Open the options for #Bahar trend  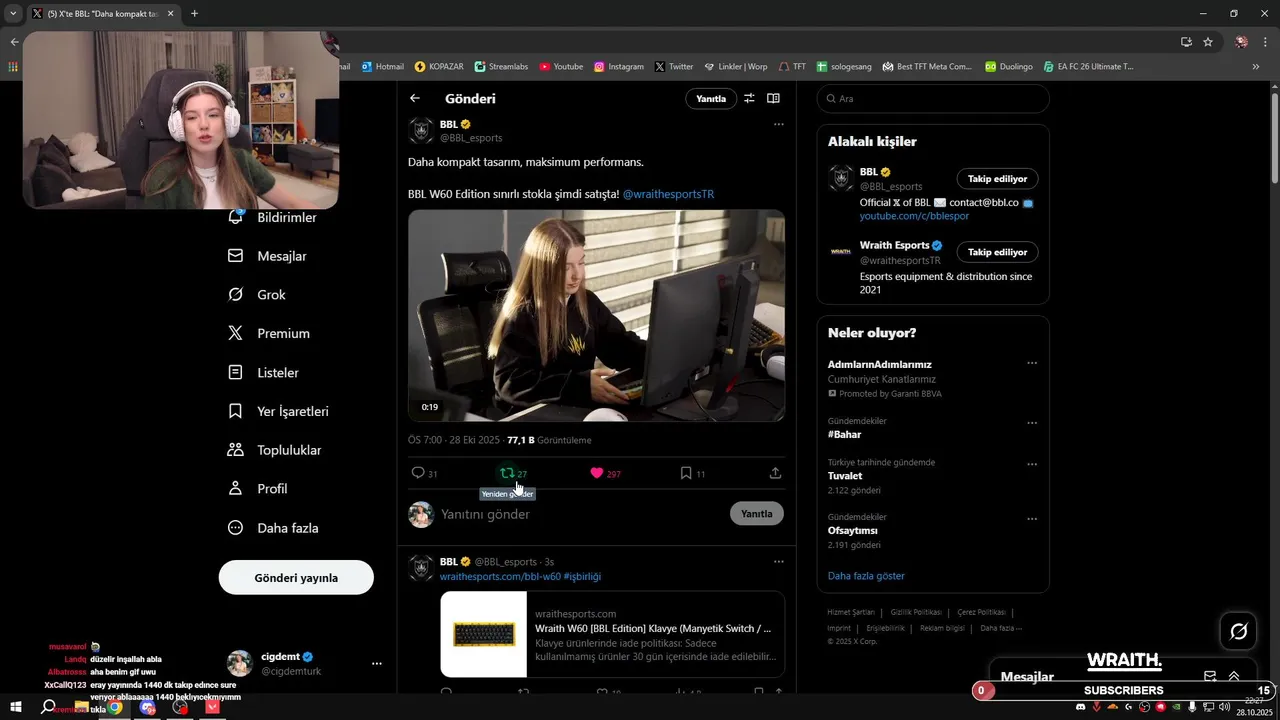[1032, 423]
